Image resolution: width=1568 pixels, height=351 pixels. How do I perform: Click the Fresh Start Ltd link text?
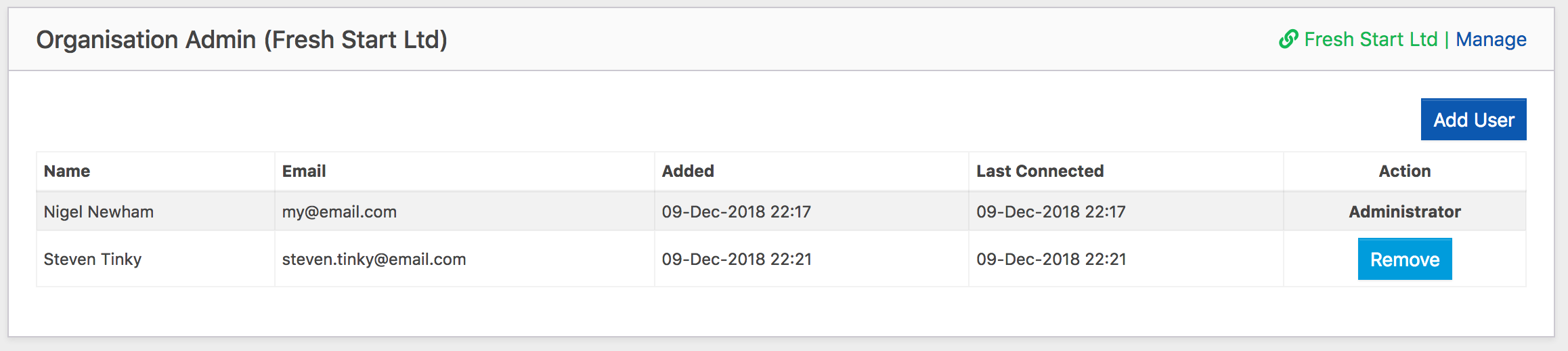point(1370,39)
